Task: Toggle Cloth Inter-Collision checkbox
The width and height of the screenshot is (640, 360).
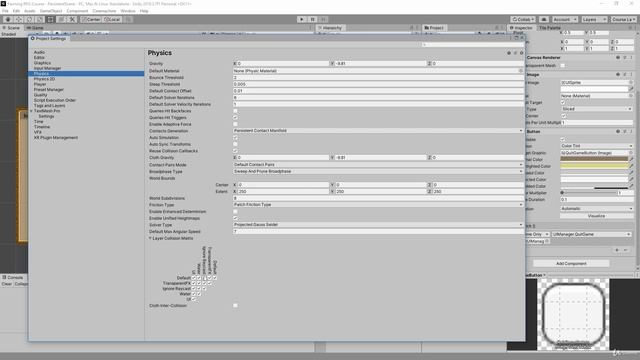Action: tap(235, 305)
